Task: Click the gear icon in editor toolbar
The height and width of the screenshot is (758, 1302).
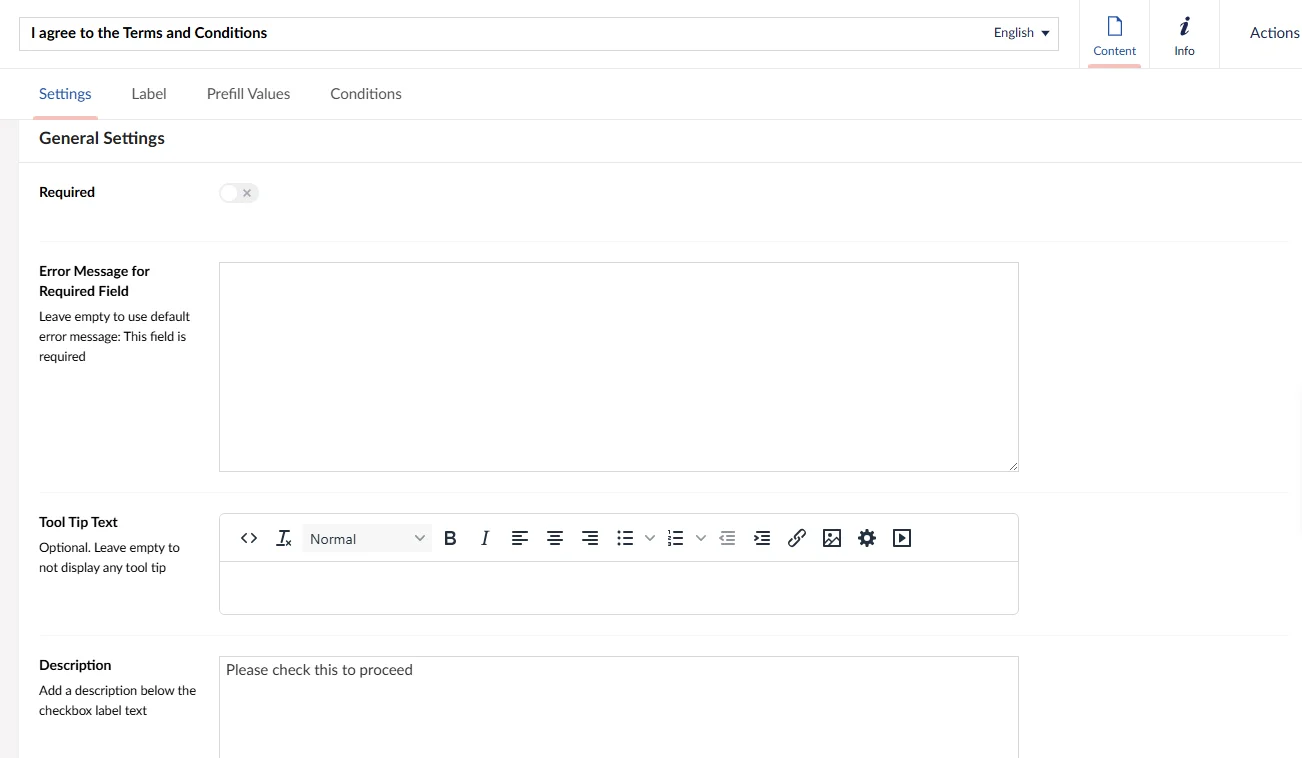Action: pyautogui.click(x=867, y=538)
